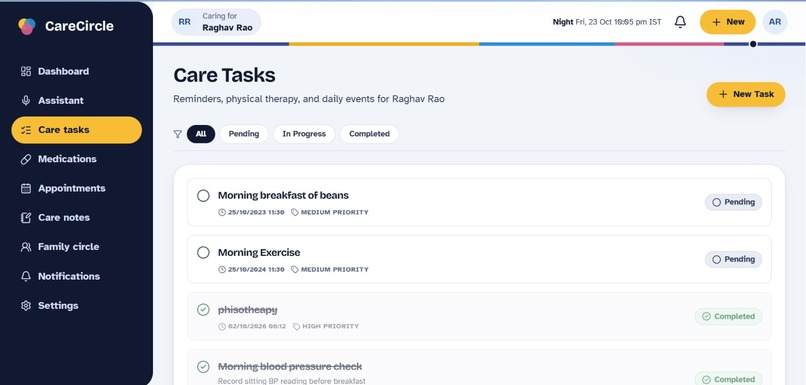Open the phisotheapy task title

click(x=248, y=310)
